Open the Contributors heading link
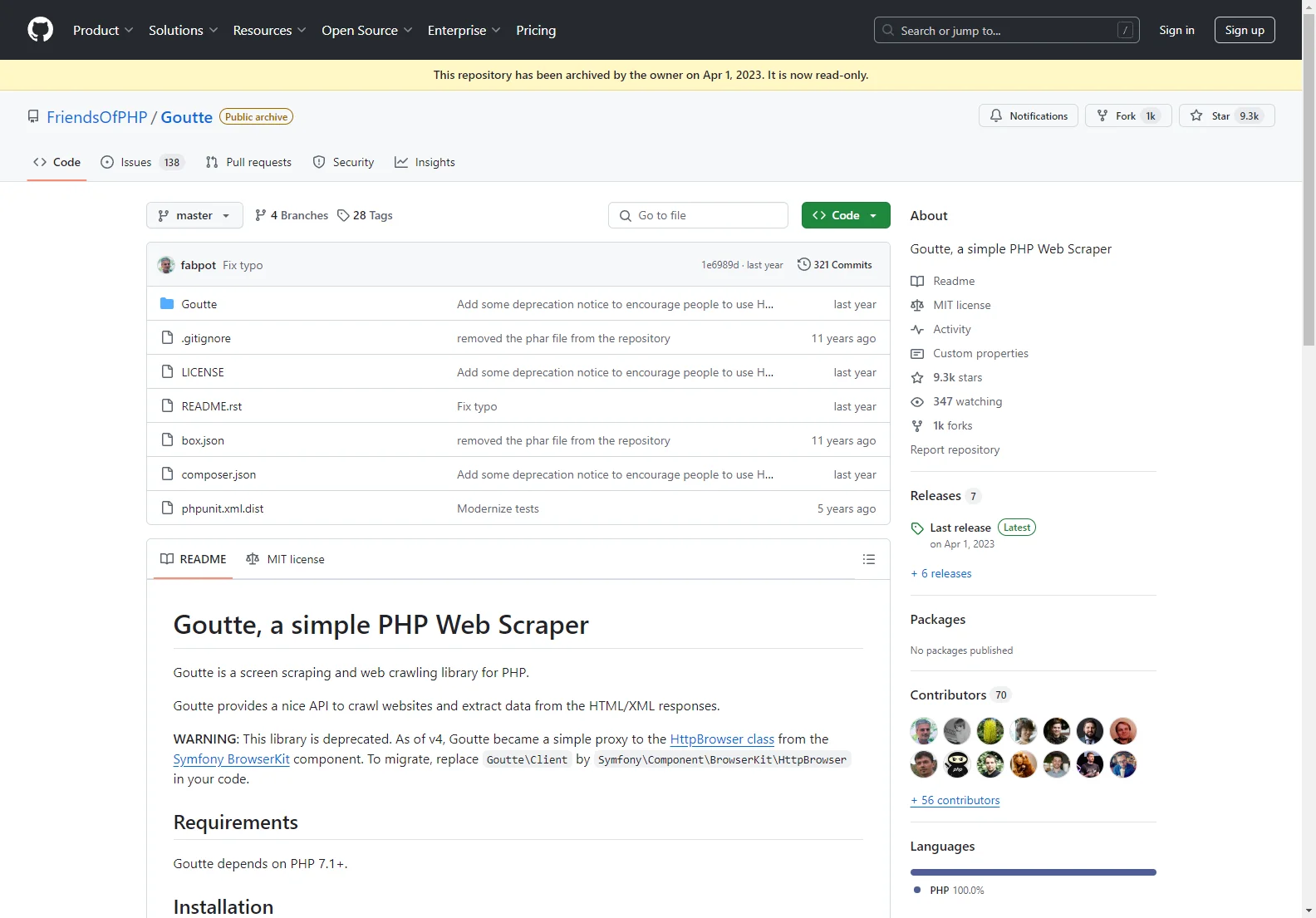Viewport: 1316px width, 918px height. point(960,695)
